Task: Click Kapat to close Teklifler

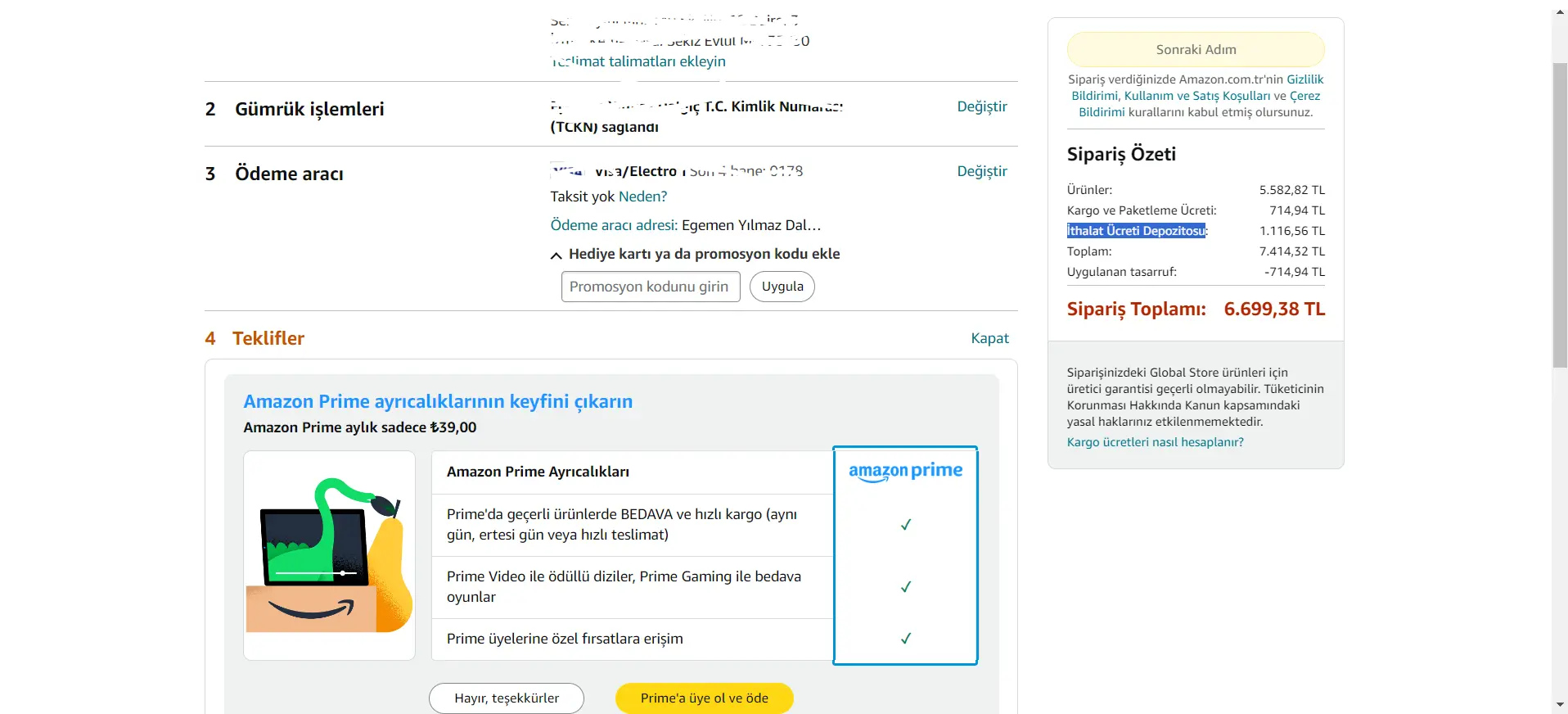Action: coord(989,338)
